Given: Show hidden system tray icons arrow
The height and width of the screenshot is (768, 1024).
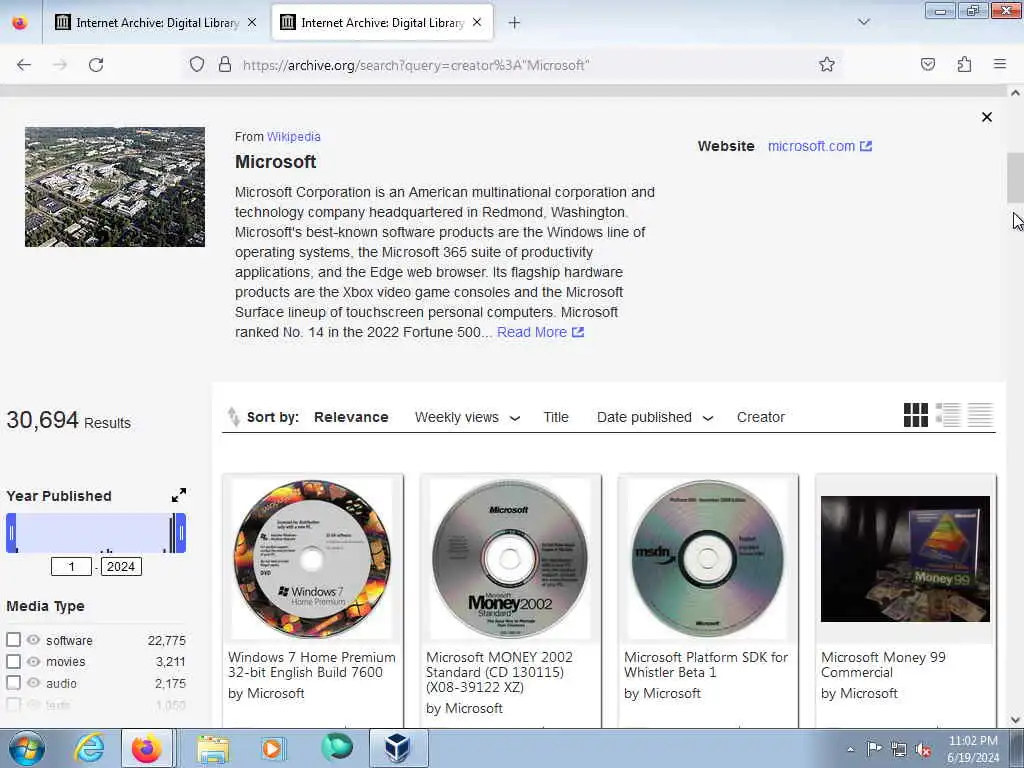Looking at the screenshot, I should (x=850, y=749).
